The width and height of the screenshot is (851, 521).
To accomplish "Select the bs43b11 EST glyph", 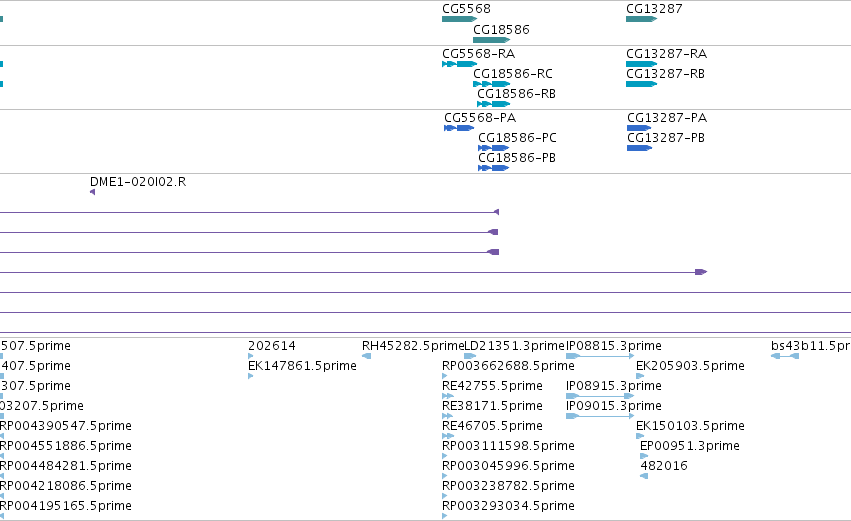I will point(785,357).
